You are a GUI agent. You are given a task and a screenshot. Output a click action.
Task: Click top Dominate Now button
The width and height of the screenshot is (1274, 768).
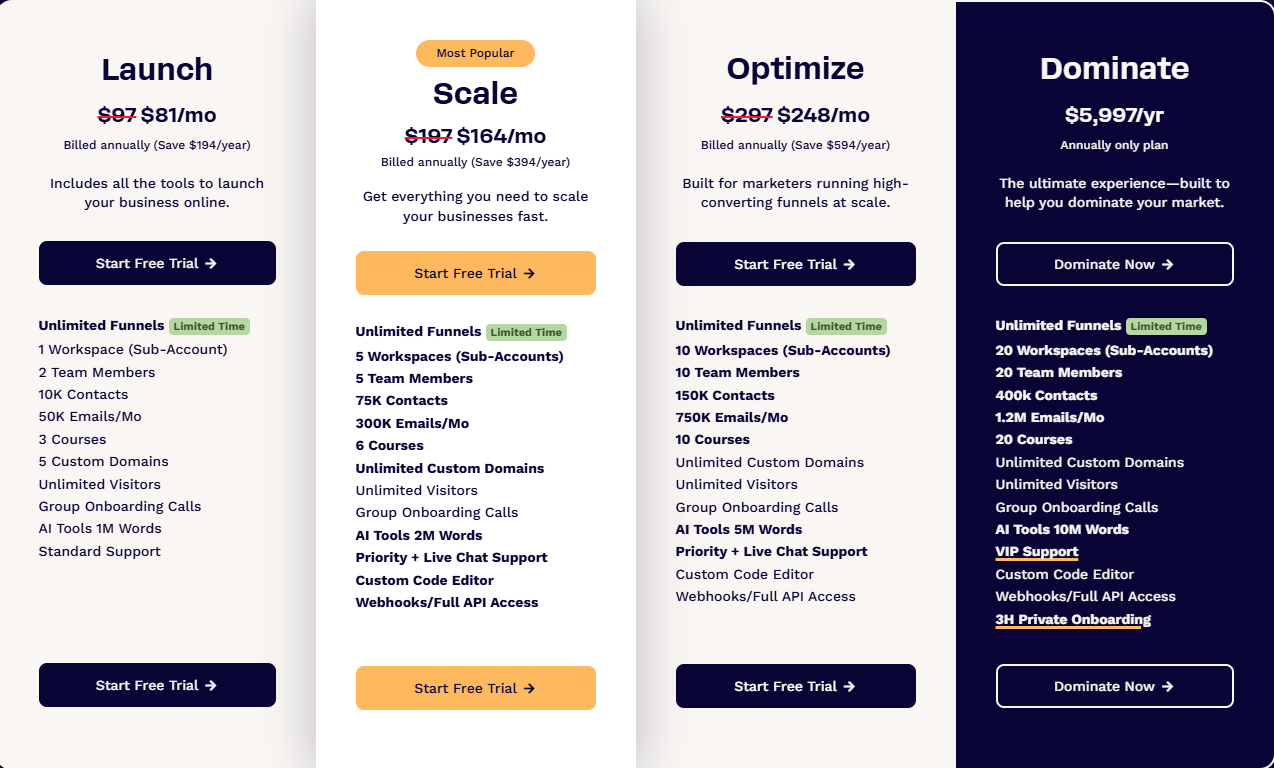1114,264
